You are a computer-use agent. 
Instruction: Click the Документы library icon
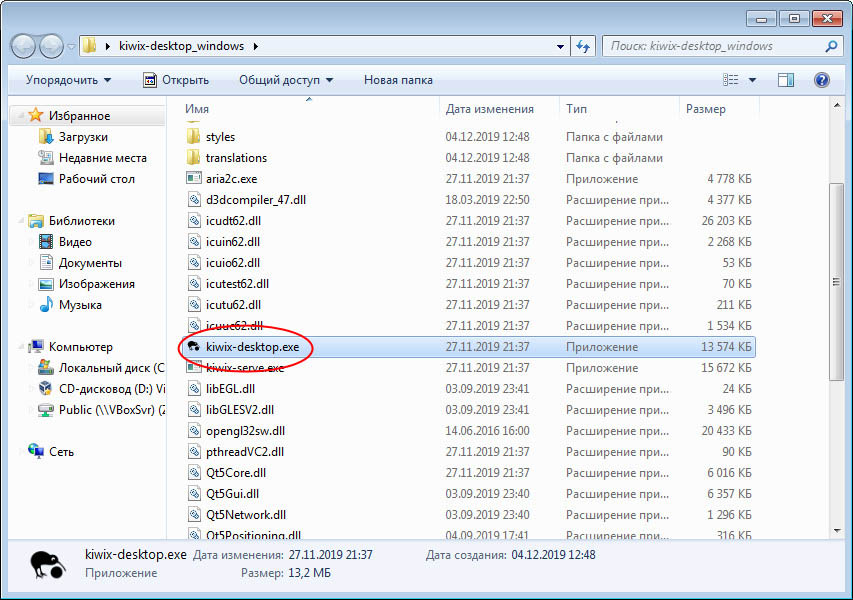46,262
